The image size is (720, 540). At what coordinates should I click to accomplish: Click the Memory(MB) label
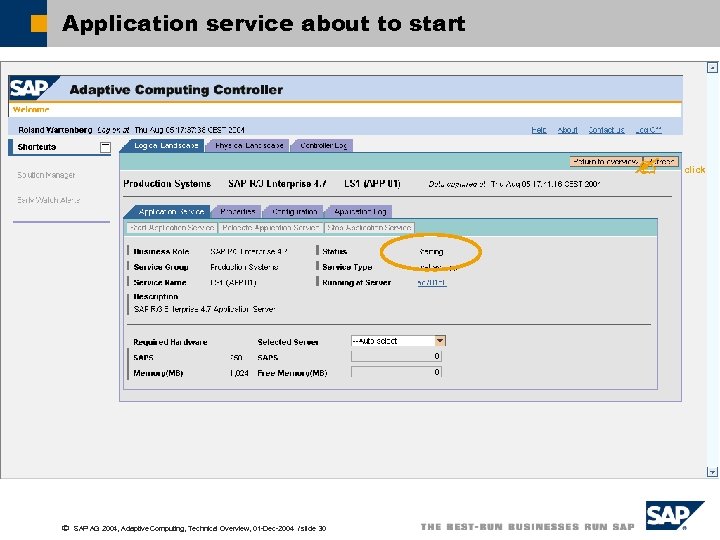click(158, 373)
